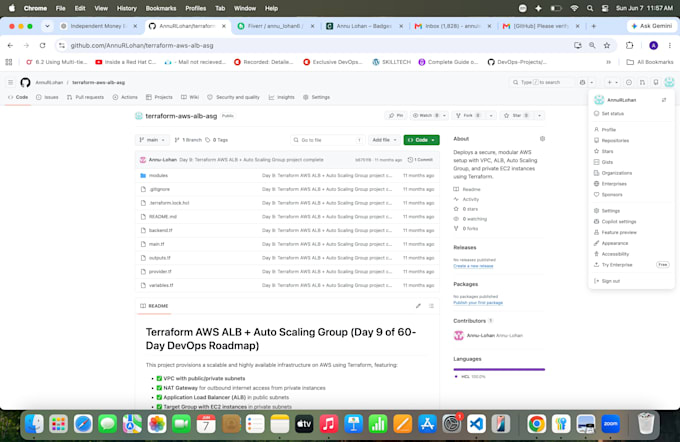
Task: Click Create a new release link
Action: pyautogui.click(x=473, y=266)
